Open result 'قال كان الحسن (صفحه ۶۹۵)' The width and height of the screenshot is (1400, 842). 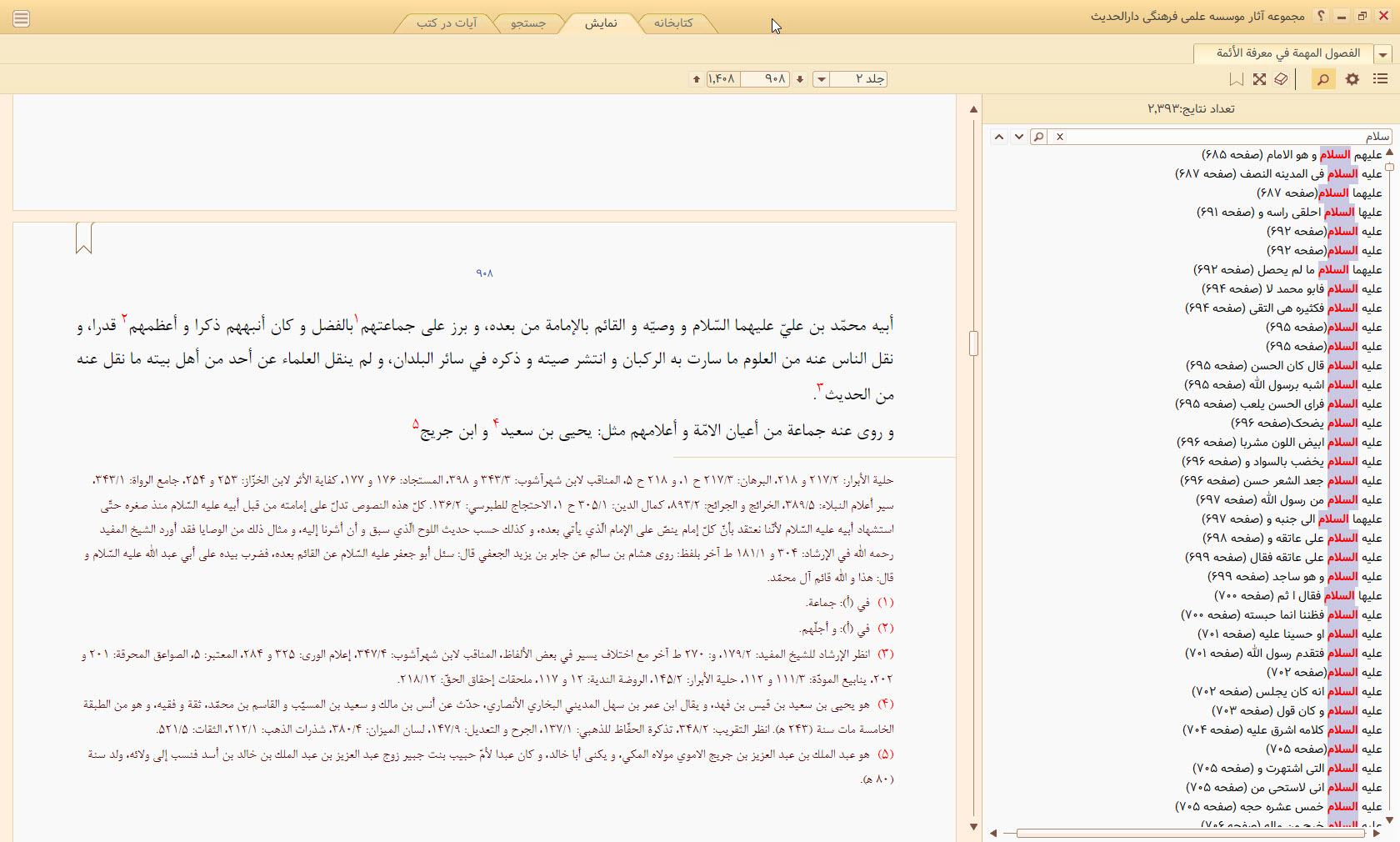coord(1284,365)
